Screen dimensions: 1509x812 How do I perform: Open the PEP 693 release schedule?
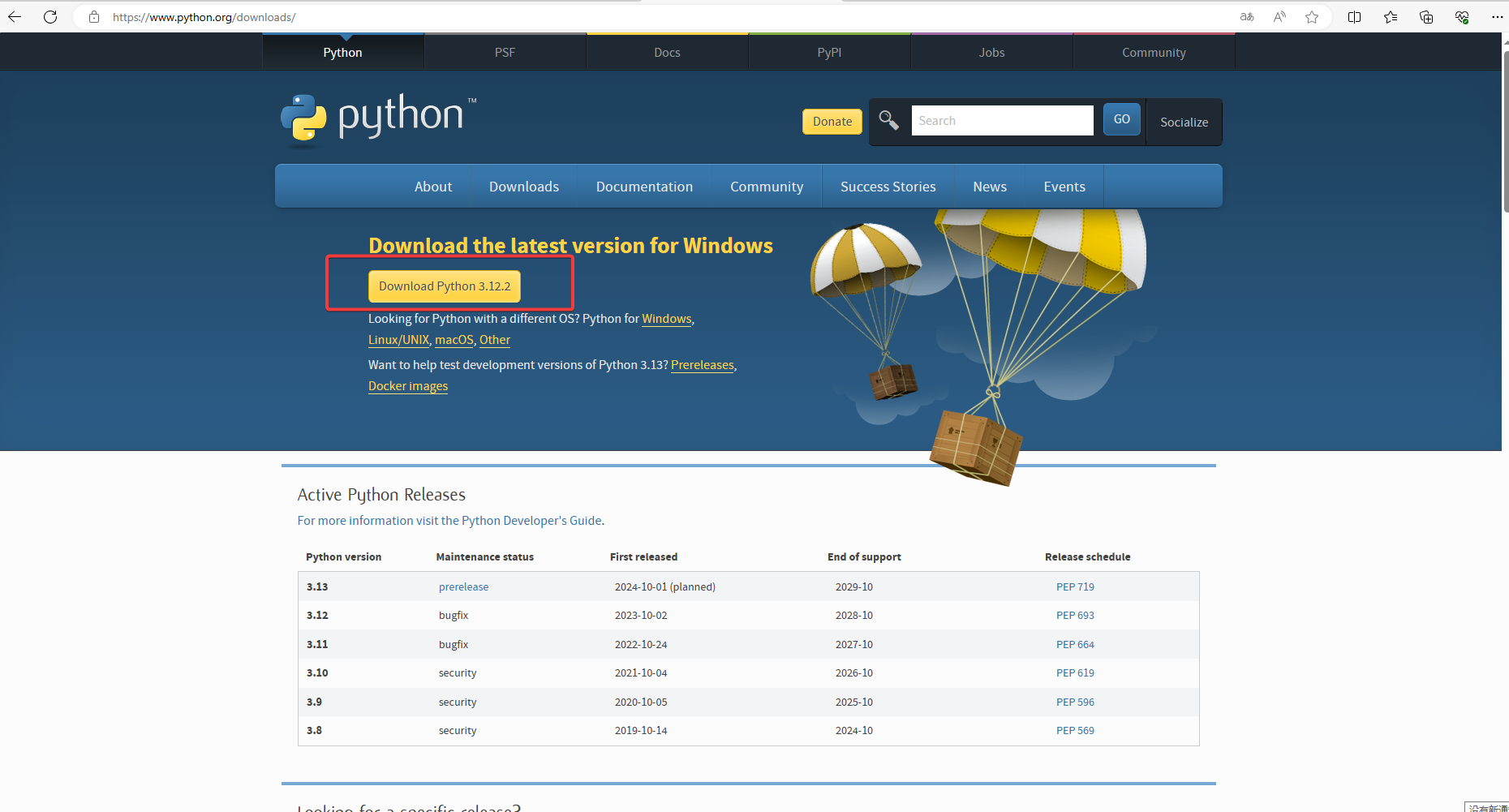[x=1075, y=615]
